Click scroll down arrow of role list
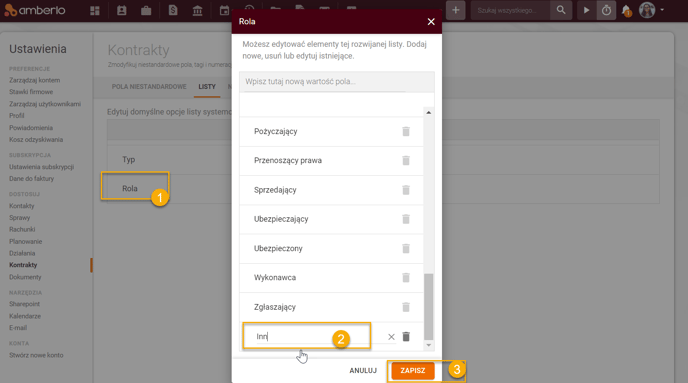688x383 pixels. (429, 345)
